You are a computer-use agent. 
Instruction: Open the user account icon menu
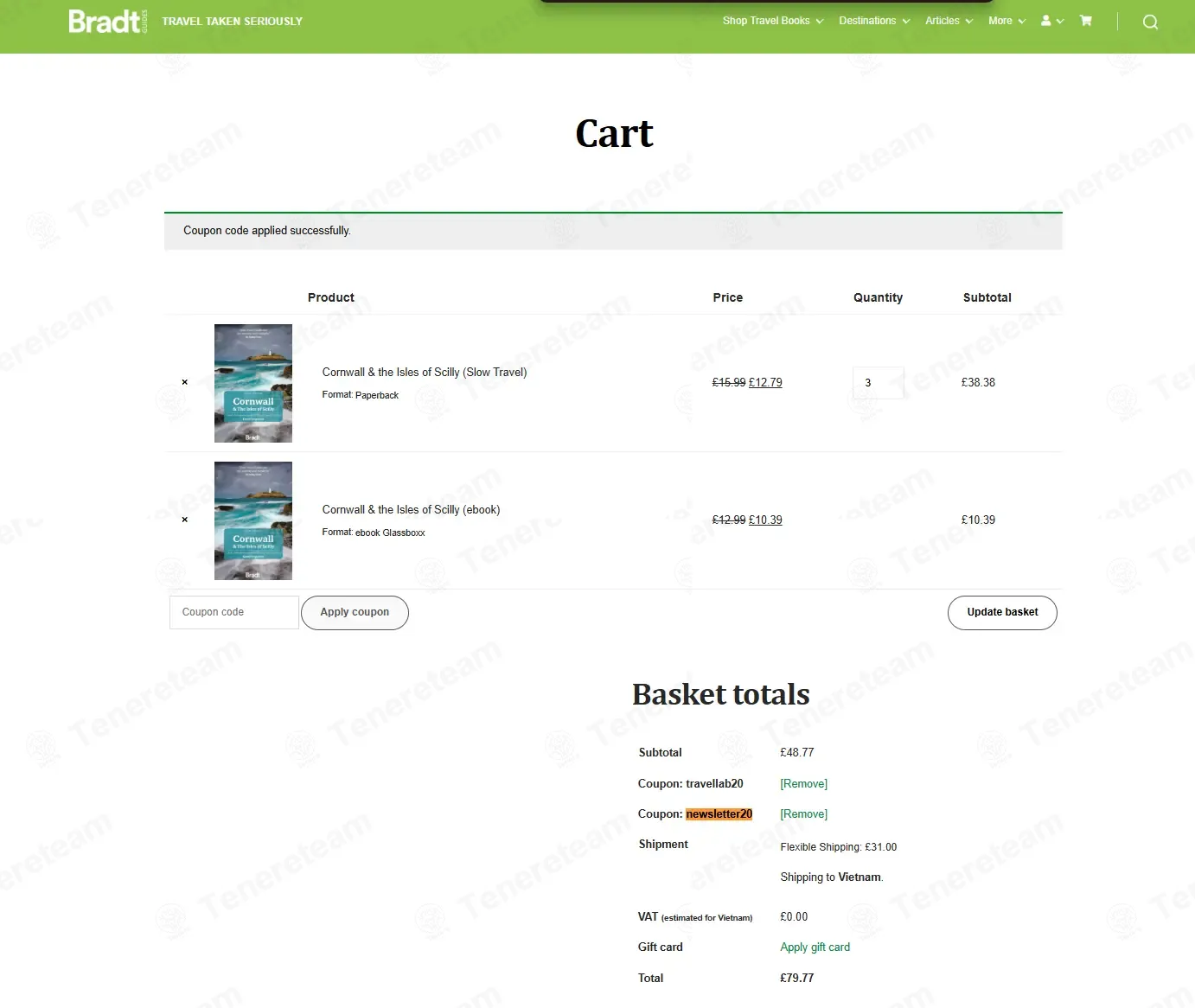1051,21
